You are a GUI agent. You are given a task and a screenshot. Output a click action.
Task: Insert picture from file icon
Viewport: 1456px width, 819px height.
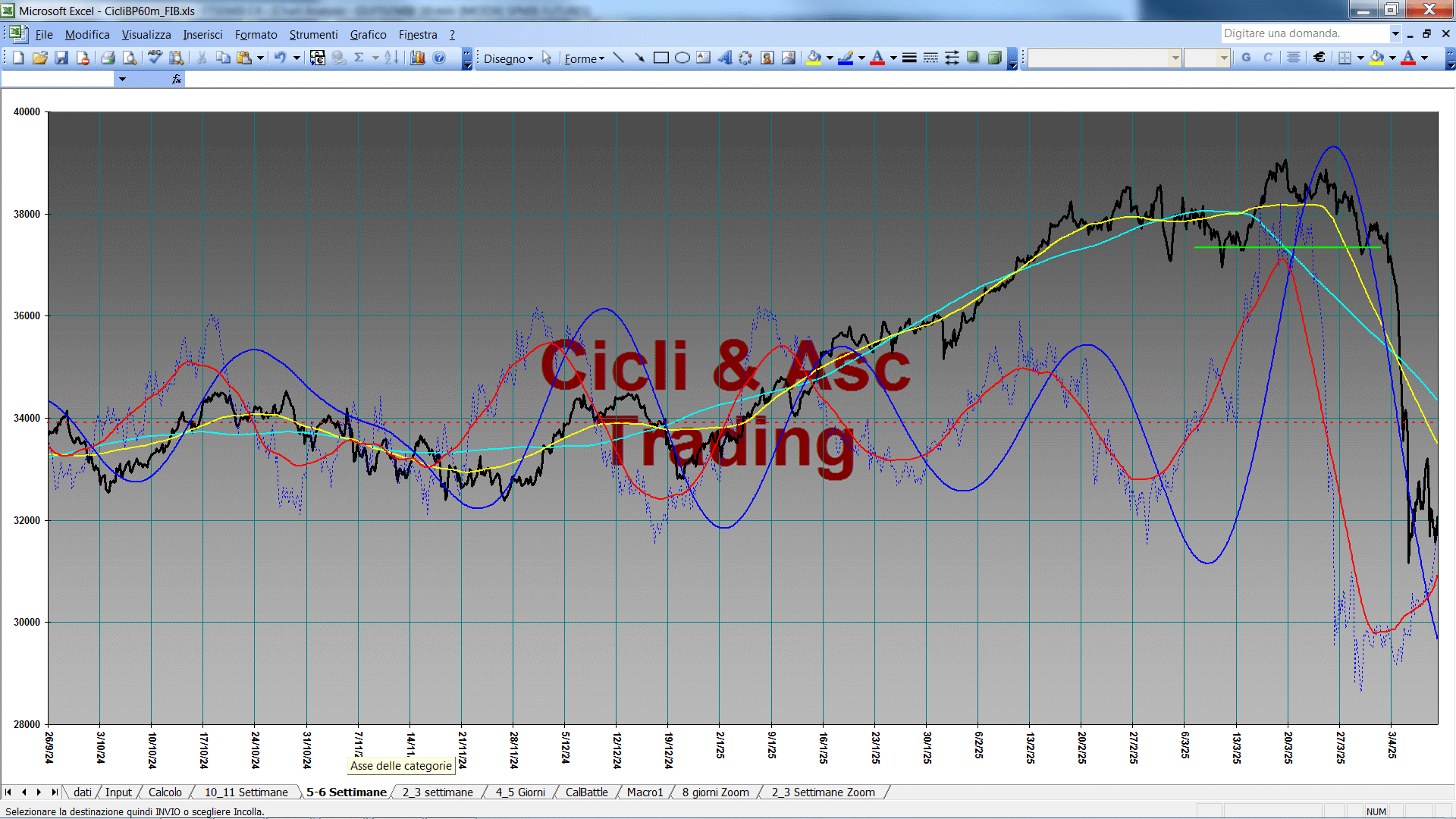(x=789, y=58)
